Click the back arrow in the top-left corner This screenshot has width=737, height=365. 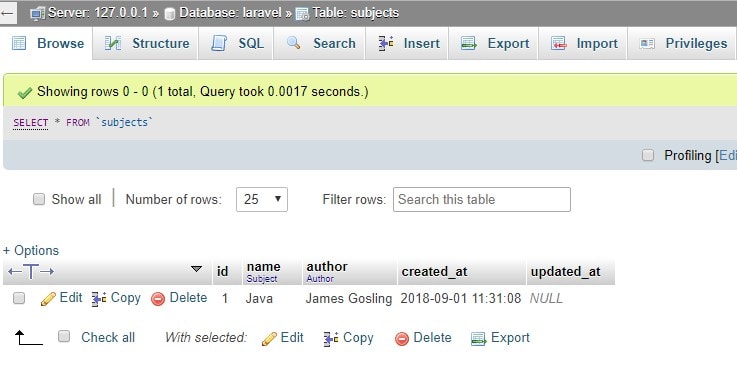pos(8,13)
